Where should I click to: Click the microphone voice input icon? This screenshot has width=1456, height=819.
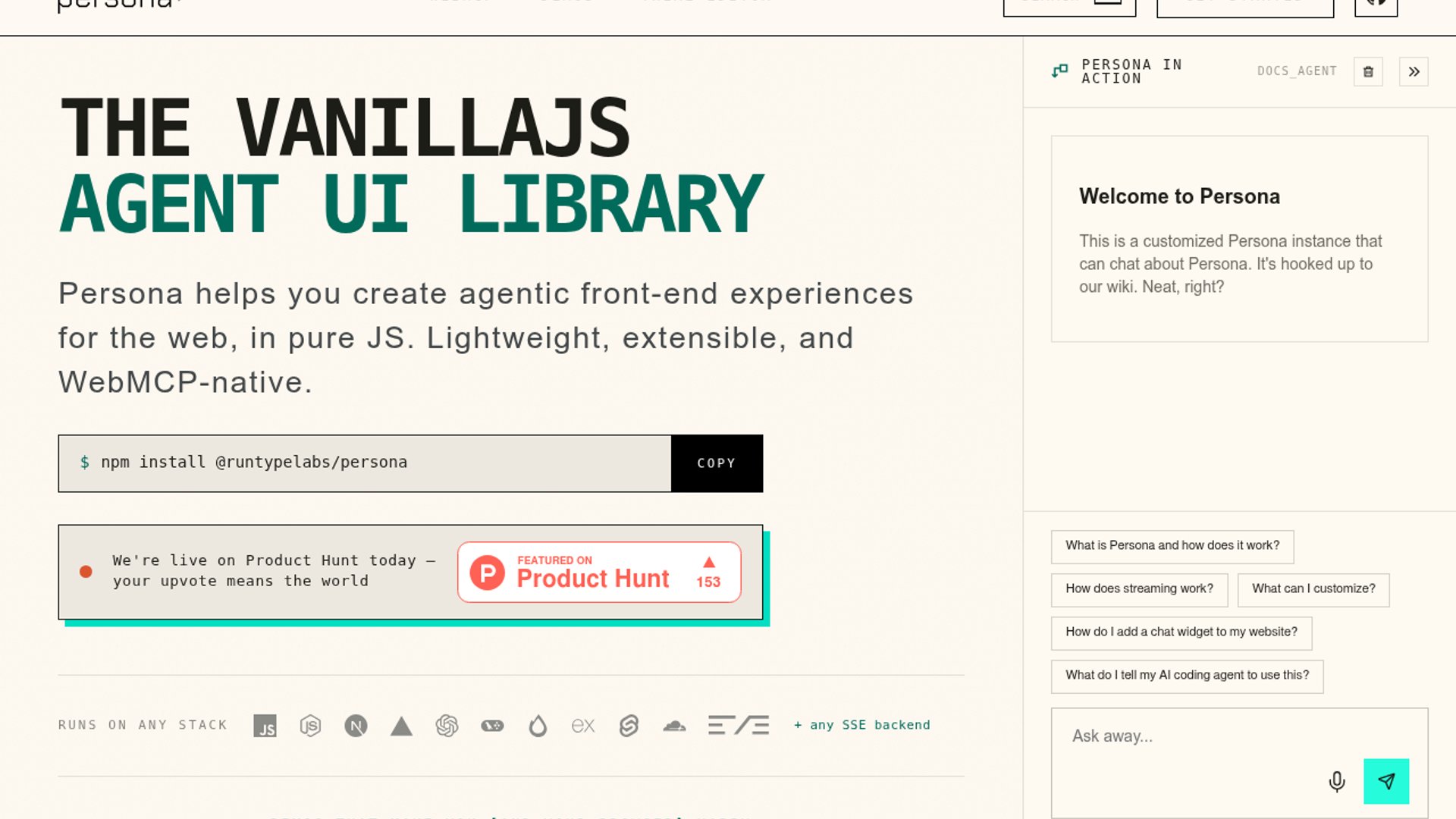(x=1337, y=781)
